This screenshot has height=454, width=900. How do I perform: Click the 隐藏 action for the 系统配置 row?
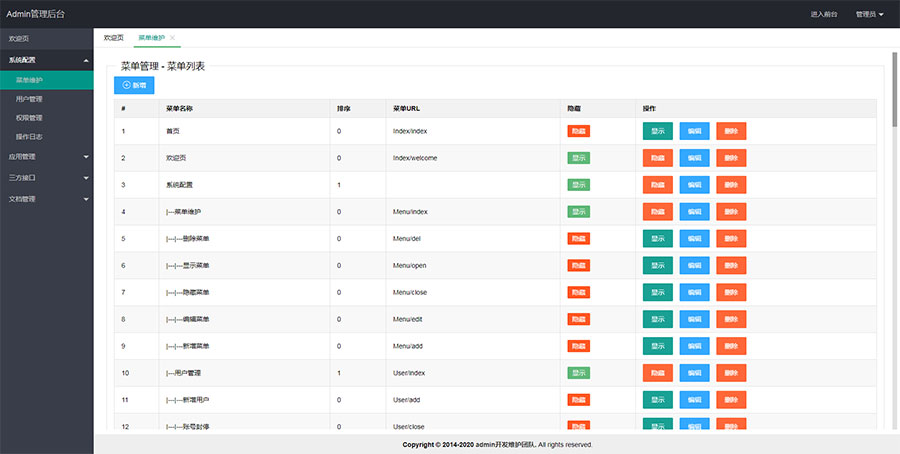(x=657, y=185)
